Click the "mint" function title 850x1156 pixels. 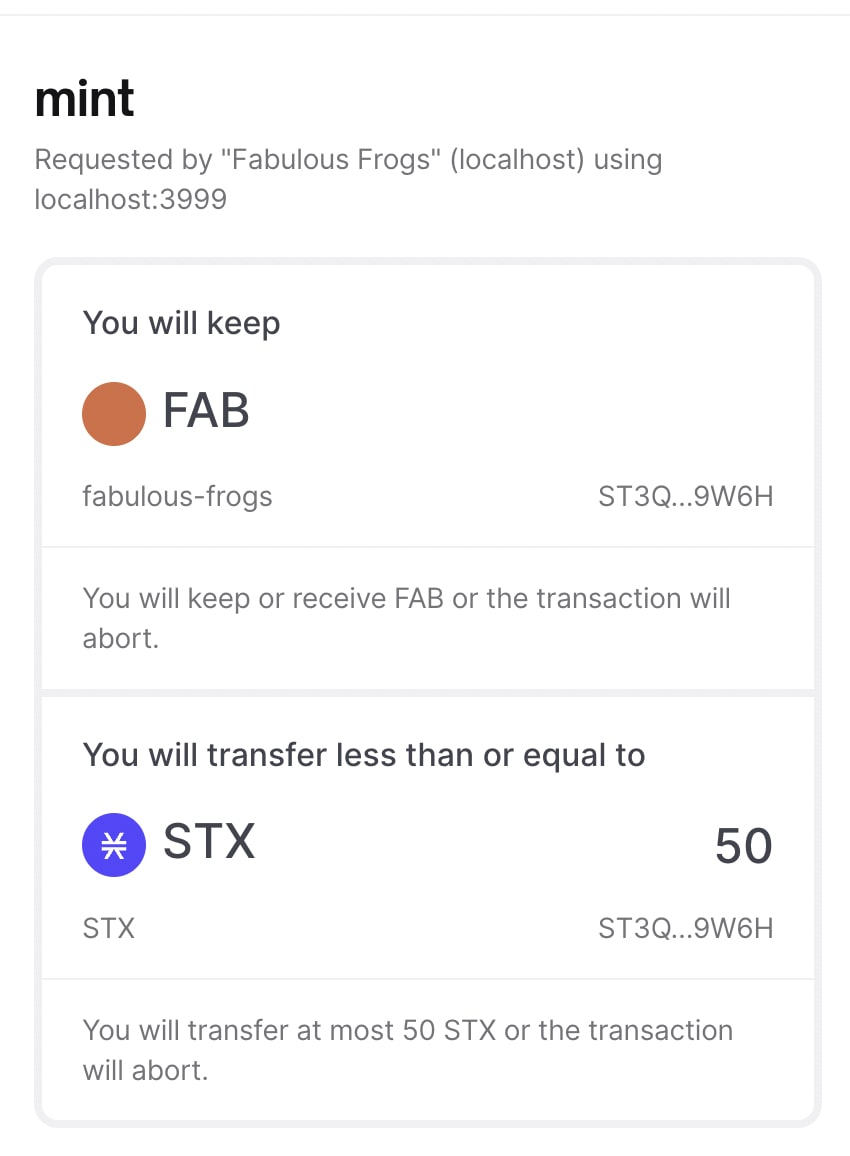85,99
